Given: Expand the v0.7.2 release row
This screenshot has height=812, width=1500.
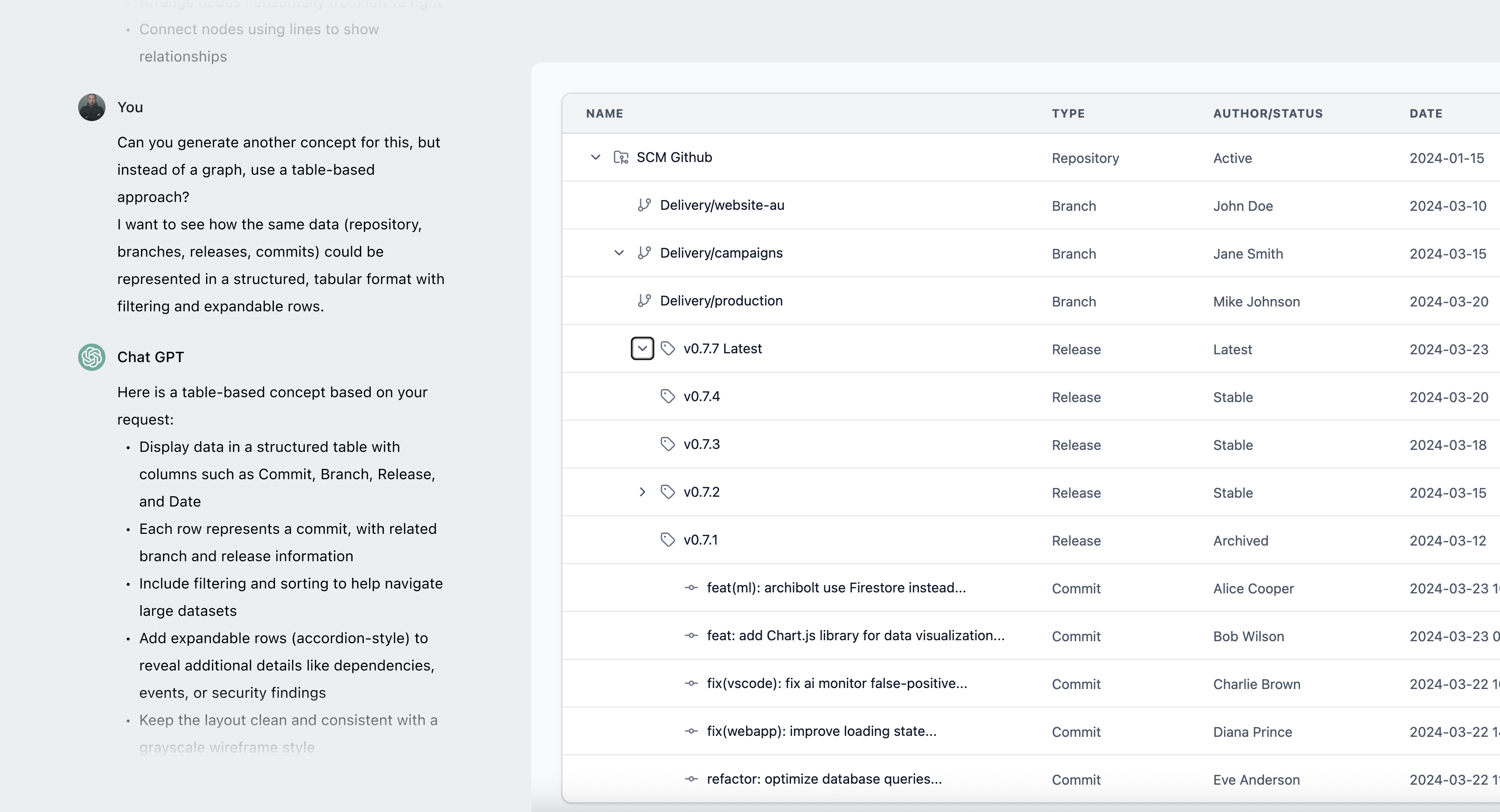Looking at the screenshot, I should click(x=642, y=492).
